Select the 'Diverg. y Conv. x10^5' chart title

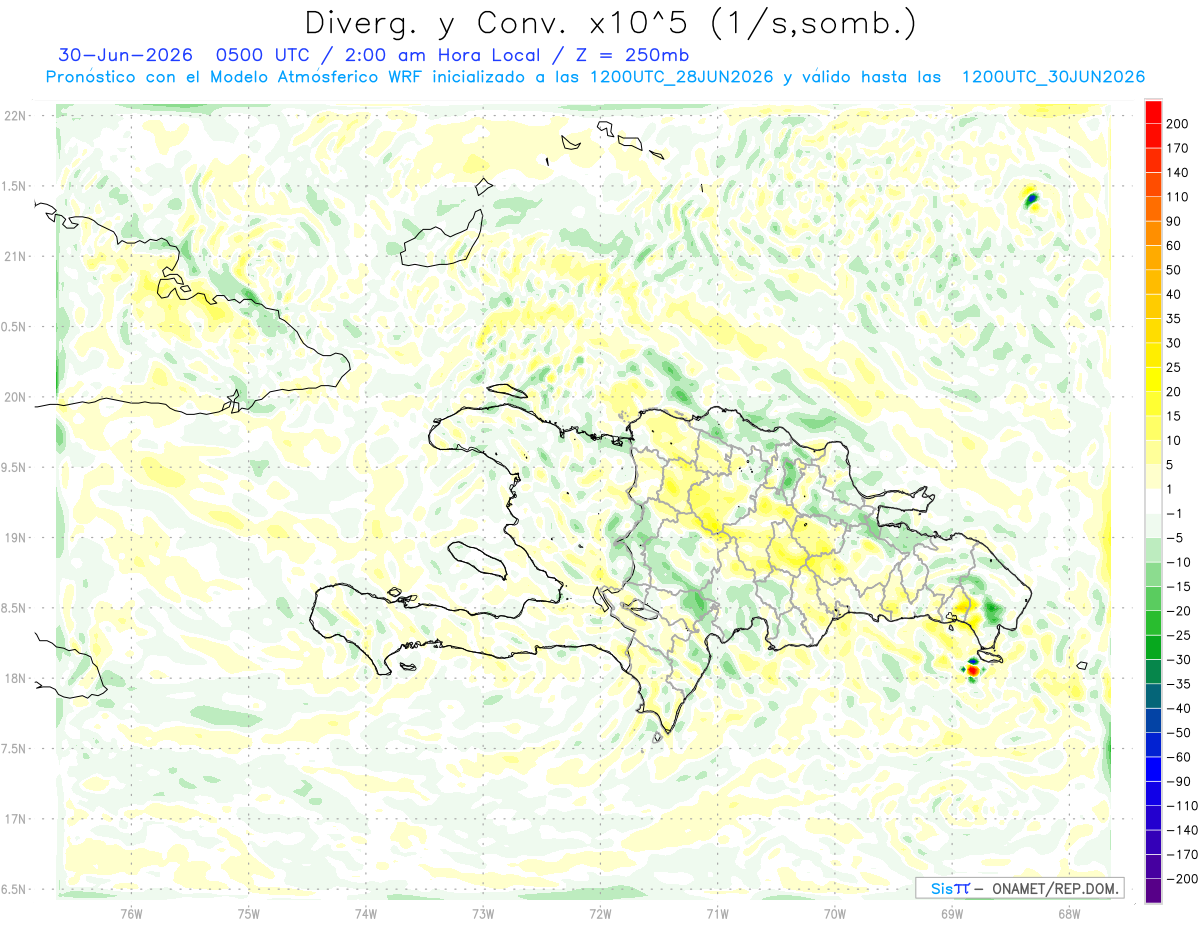point(611,23)
